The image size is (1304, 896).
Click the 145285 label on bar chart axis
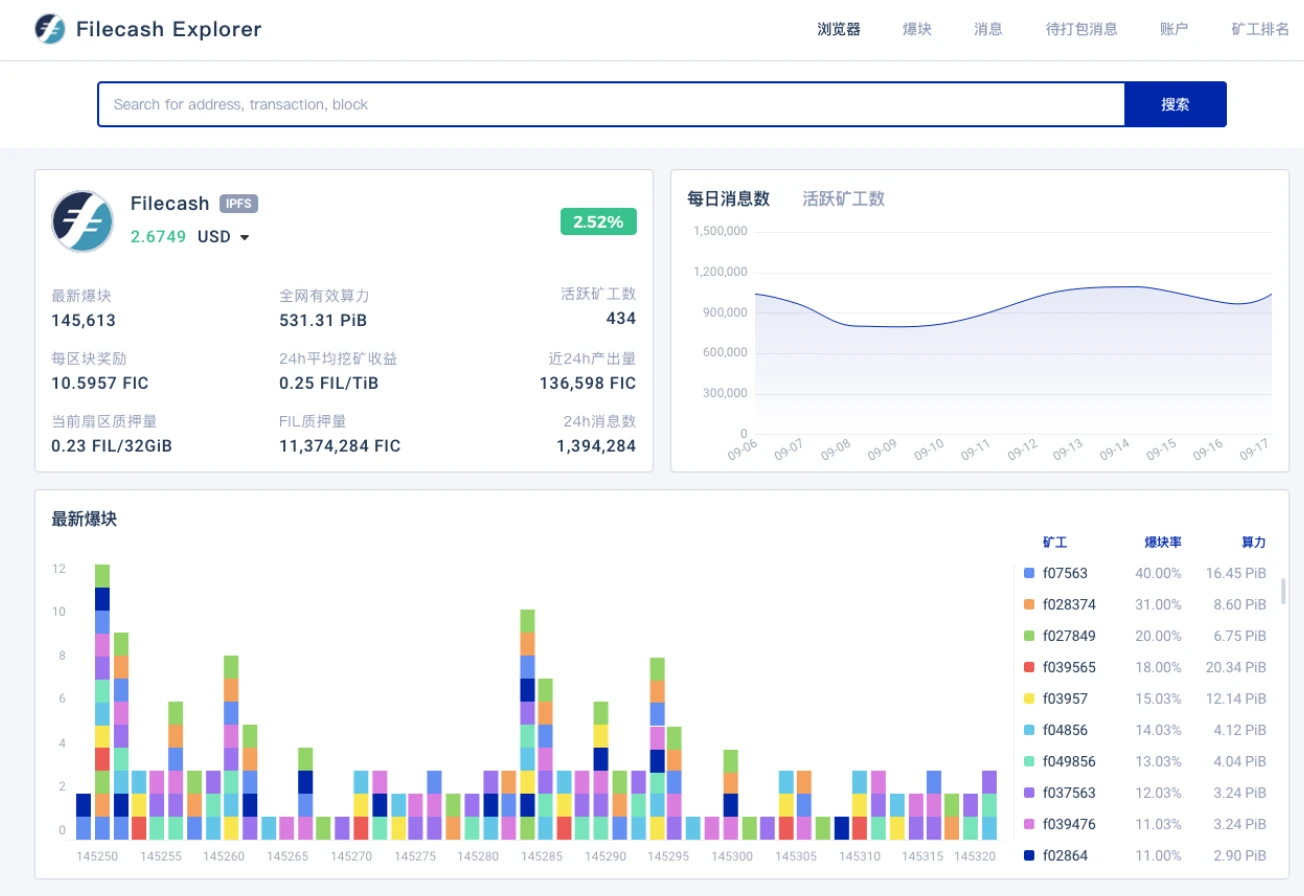pyautogui.click(x=541, y=857)
